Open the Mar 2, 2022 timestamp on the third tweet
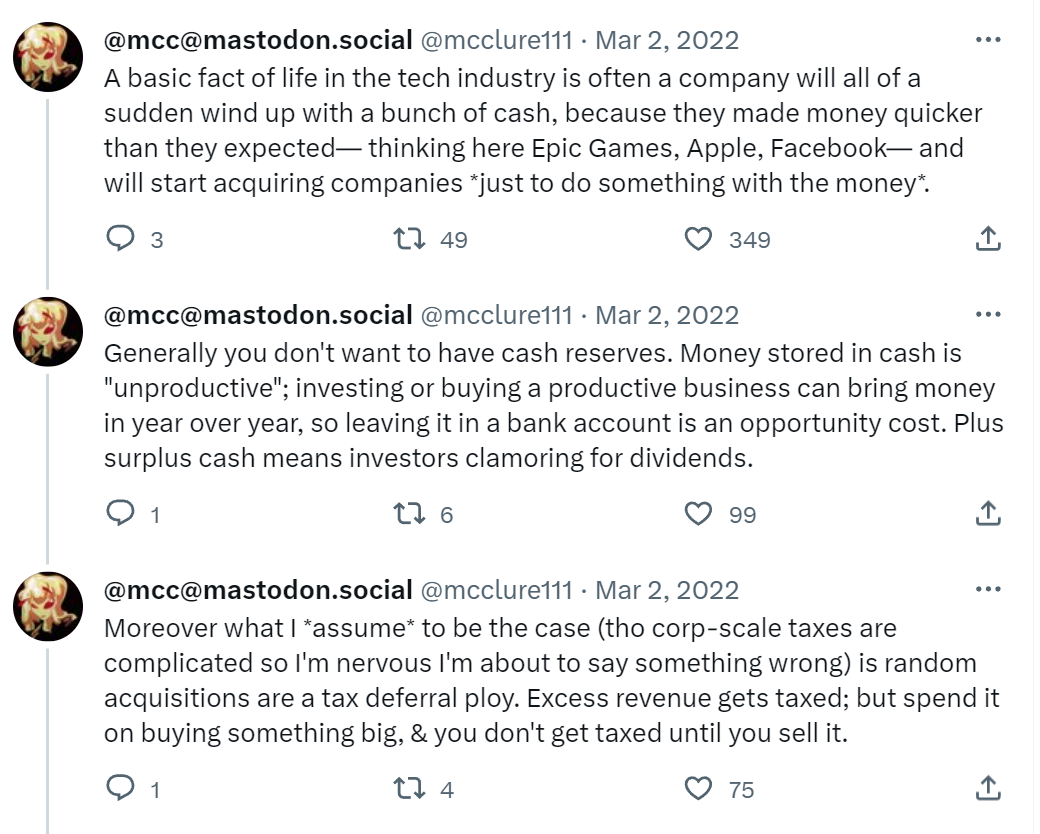 tap(667, 590)
